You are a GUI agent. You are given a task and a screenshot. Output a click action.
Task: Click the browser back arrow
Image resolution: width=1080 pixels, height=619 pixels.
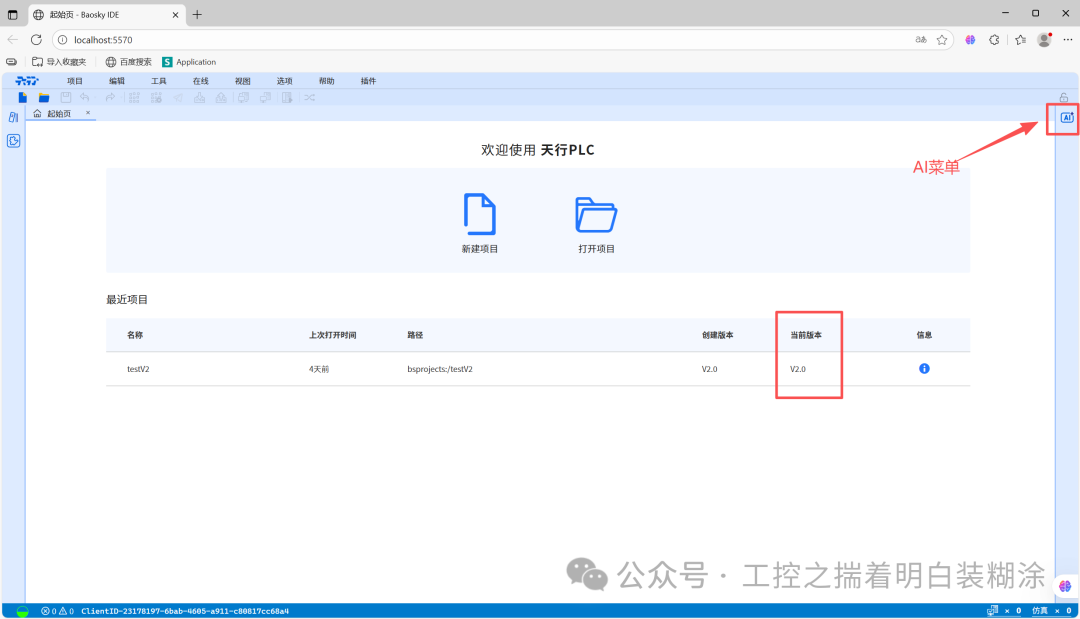pyautogui.click(x=12, y=40)
